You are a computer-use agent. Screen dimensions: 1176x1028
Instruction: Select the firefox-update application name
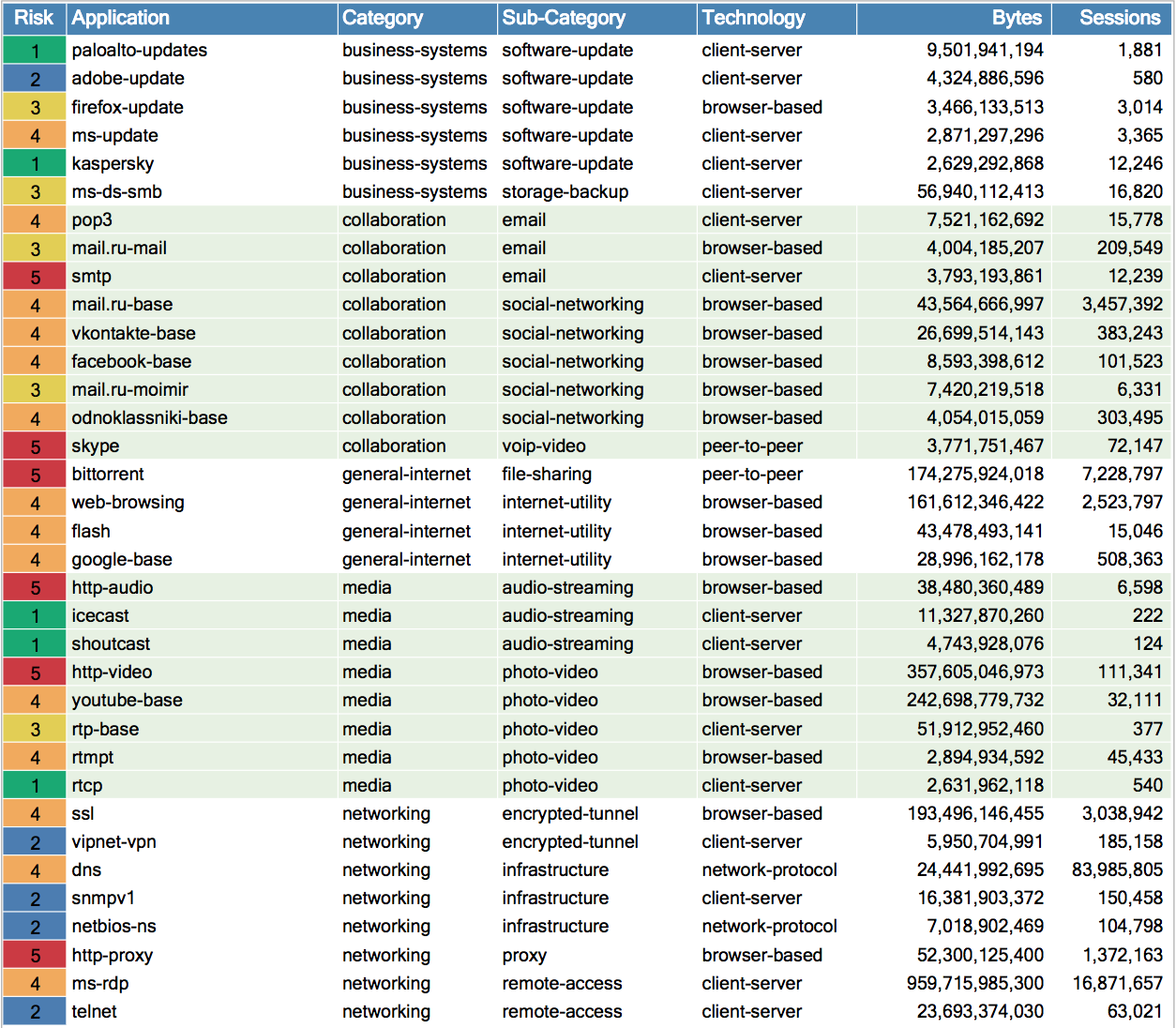pos(128,107)
